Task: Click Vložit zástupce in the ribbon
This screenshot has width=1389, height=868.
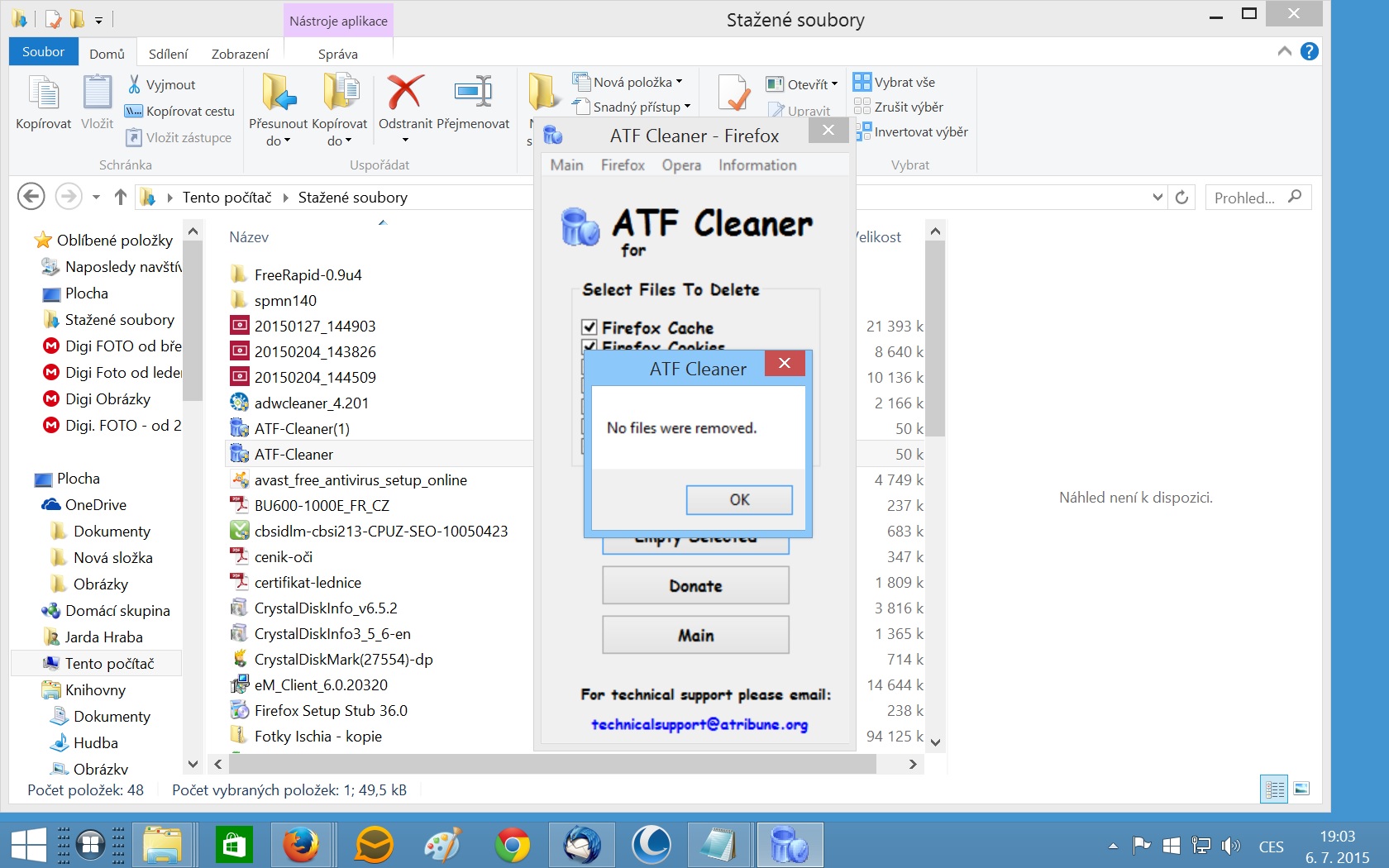Action: (179, 137)
